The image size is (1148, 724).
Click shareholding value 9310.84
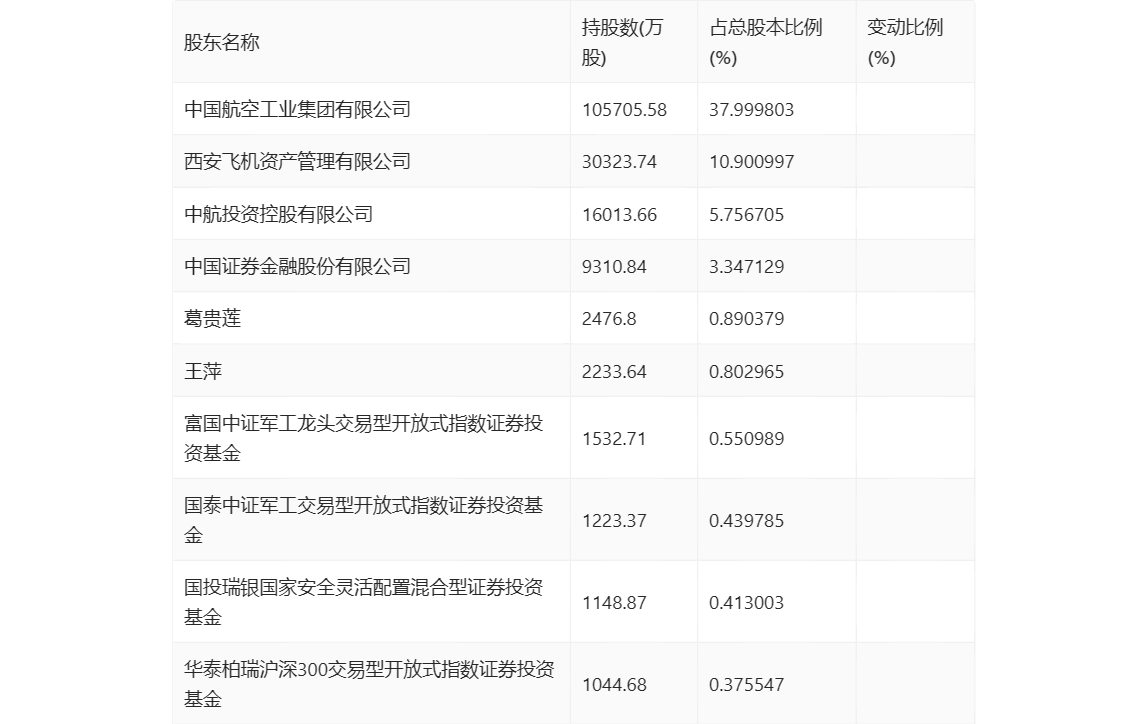click(x=614, y=266)
